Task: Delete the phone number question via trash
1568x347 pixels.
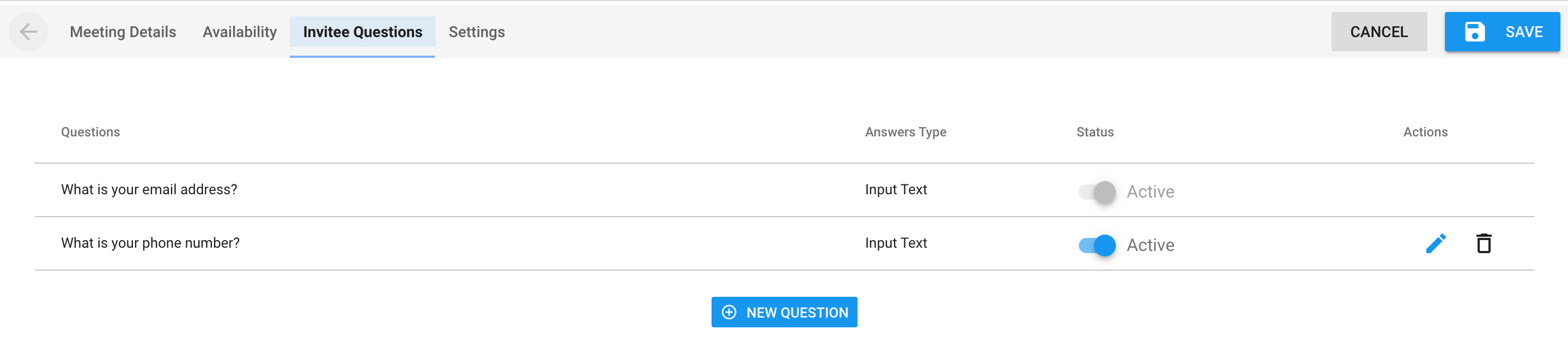Action: tap(1484, 244)
